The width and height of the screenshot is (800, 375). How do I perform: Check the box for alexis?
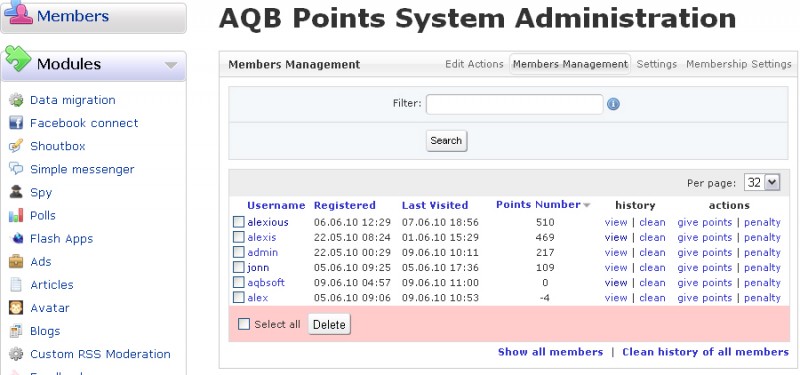point(239,237)
